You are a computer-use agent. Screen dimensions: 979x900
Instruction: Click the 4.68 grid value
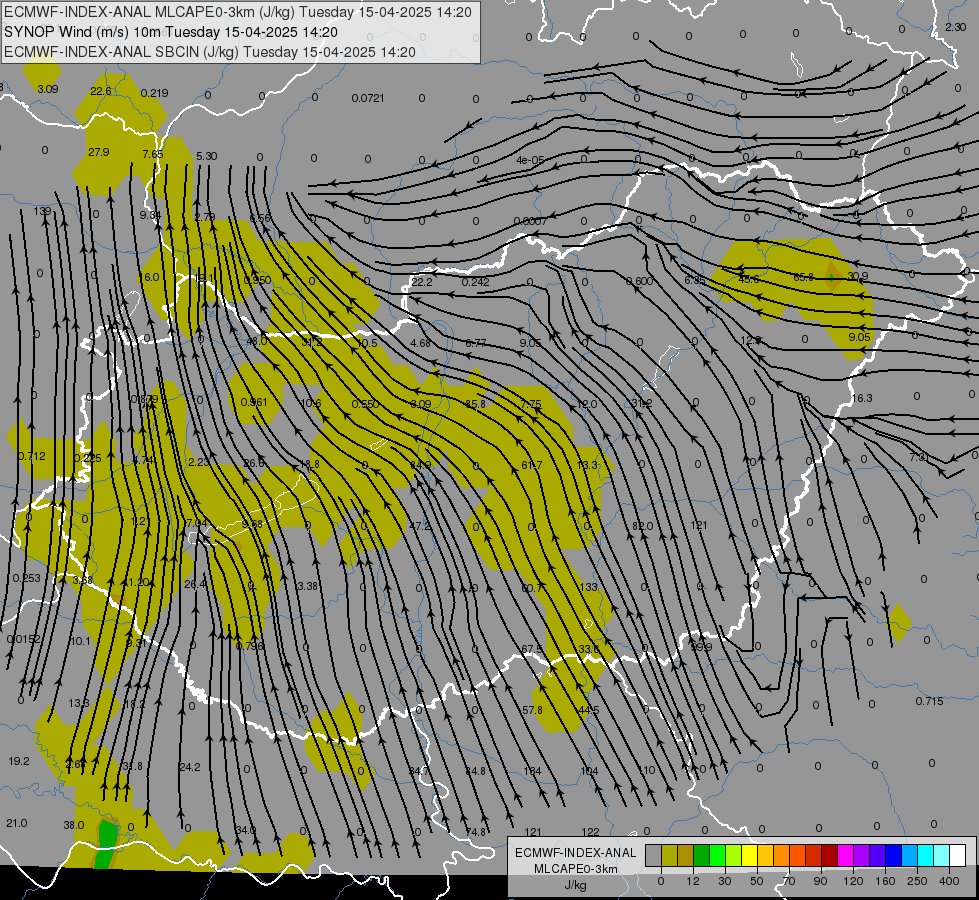pos(420,343)
